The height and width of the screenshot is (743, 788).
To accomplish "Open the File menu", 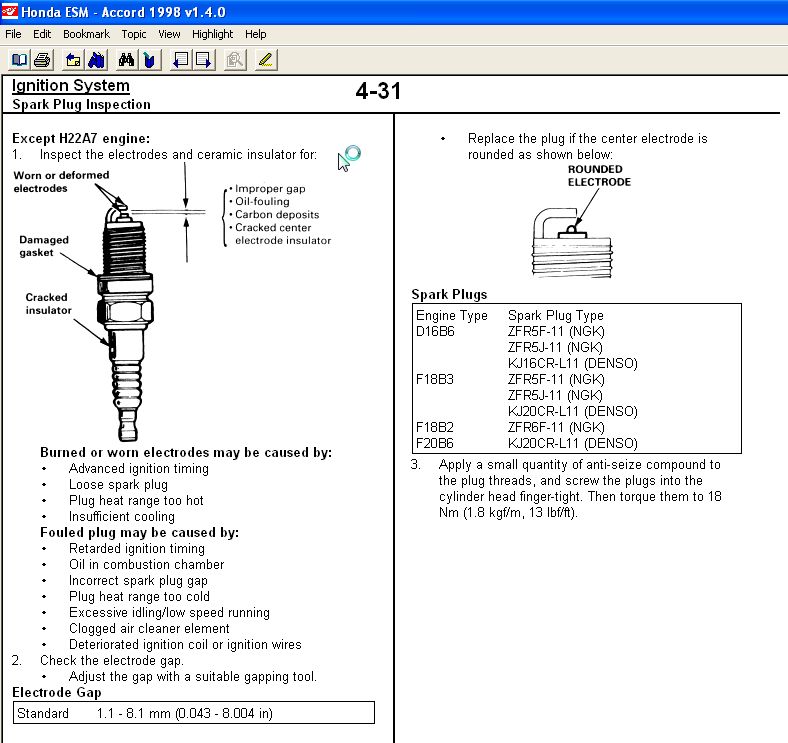I will click(13, 34).
